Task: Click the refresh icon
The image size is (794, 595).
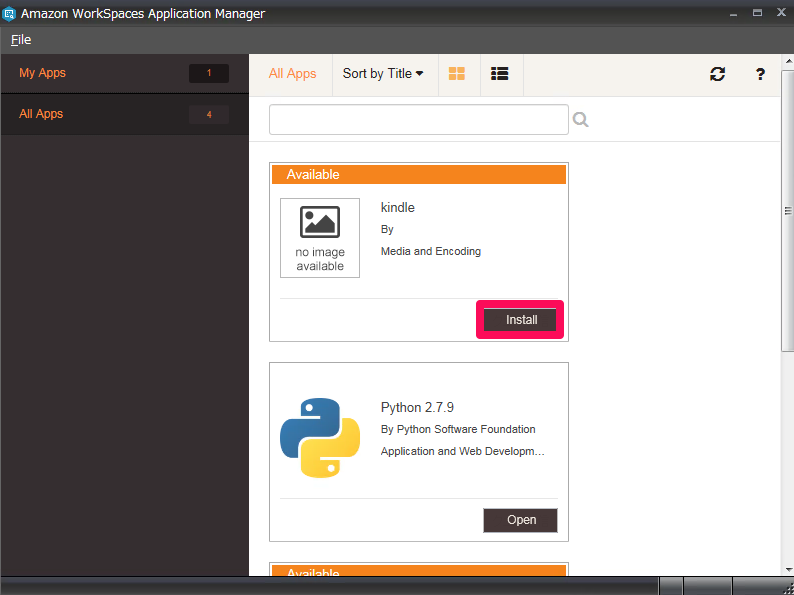Action: click(718, 74)
